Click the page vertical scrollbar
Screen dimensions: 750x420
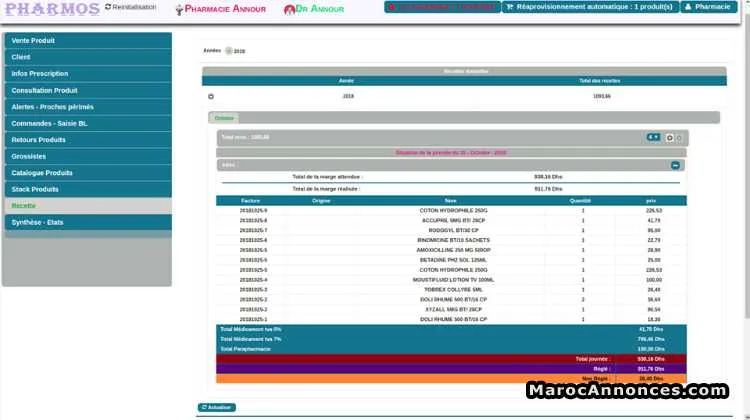pos(747,167)
